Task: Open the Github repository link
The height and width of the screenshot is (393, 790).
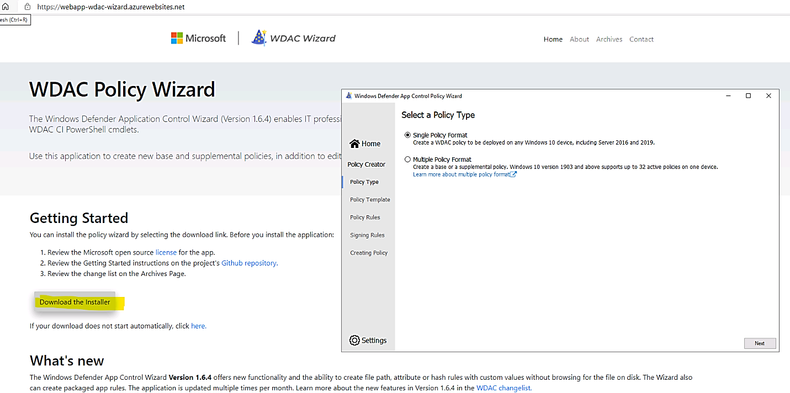Action: 249,263
